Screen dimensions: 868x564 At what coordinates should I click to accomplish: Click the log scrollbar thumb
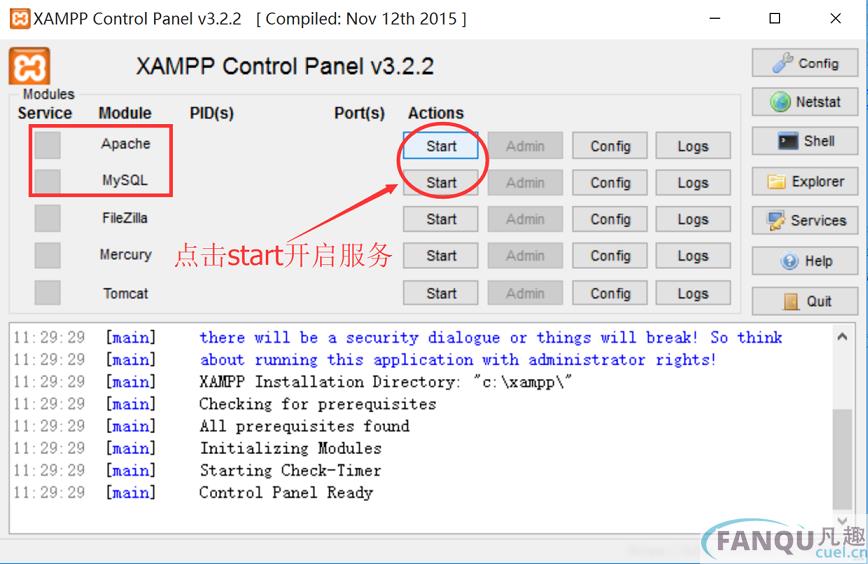[842, 459]
